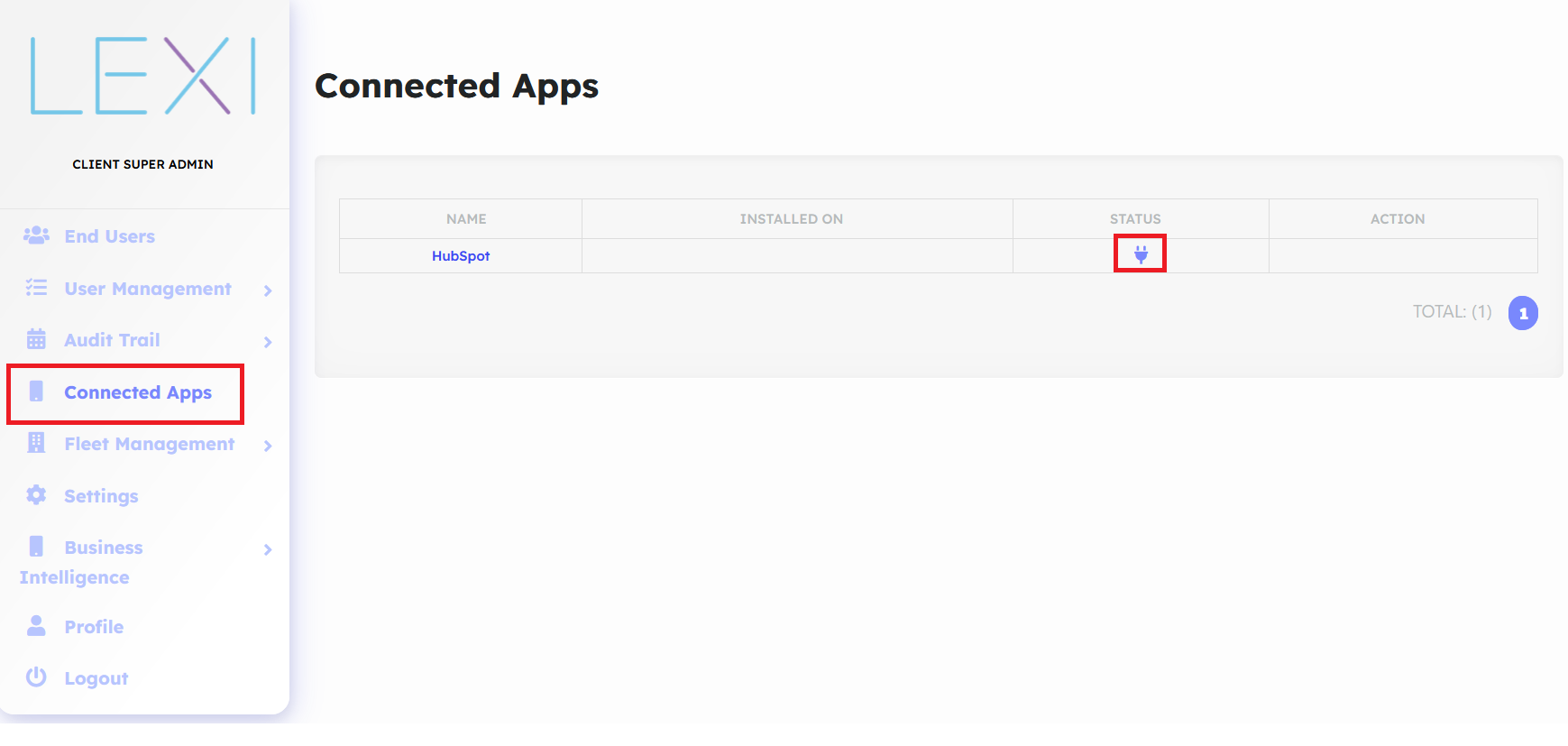Screen dimensions: 1568x746
Task: Click the Audit Trail calendar icon
Action: (x=36, y=339)
